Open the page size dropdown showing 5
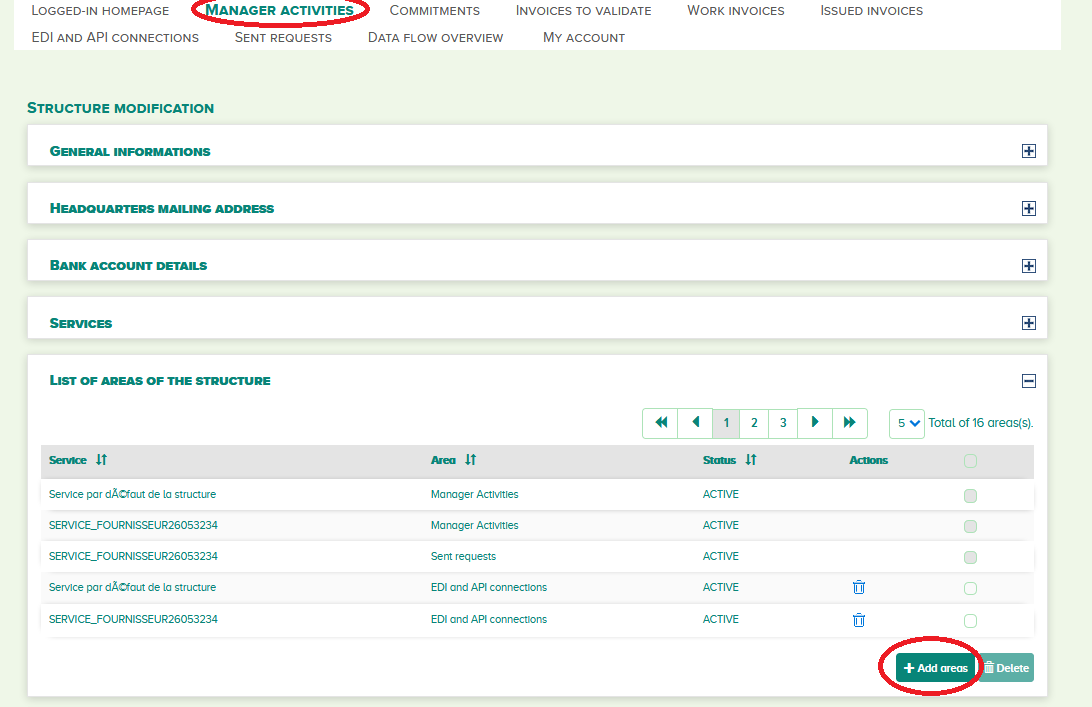 (x=906, y=423)
